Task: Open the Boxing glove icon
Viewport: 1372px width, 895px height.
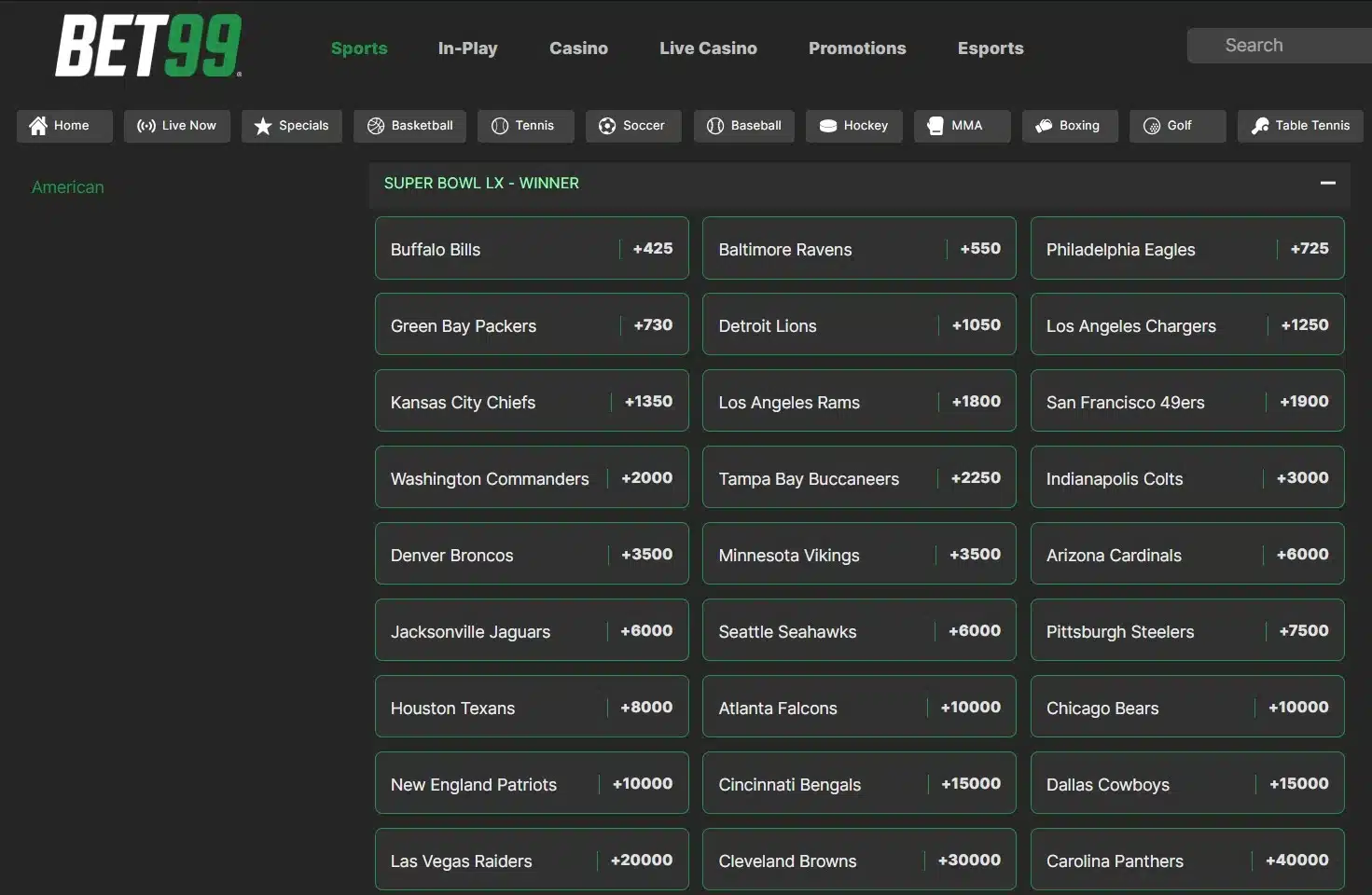Action: coord(1044,126)
